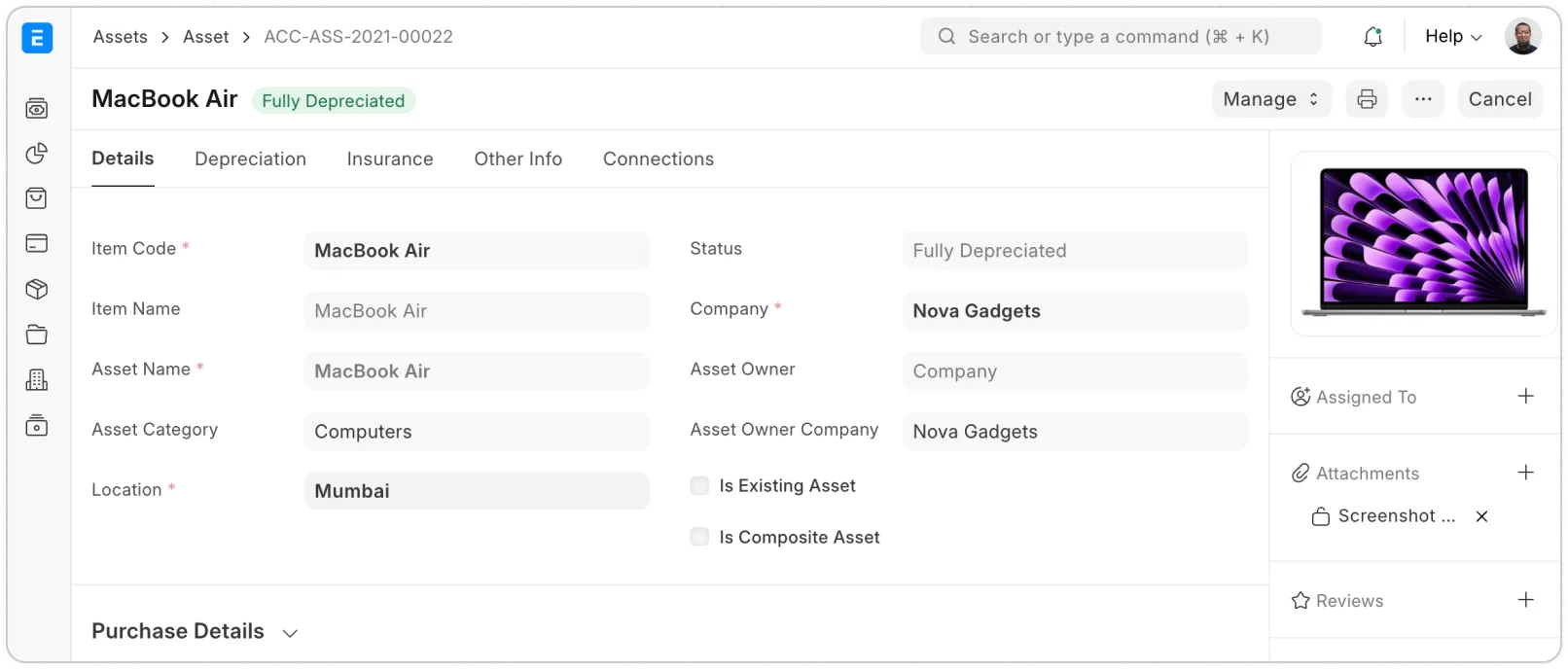Viewport: 1568px width, 669px height.
Task: Switch to the Depreciation tab
Action: (250, 159)
